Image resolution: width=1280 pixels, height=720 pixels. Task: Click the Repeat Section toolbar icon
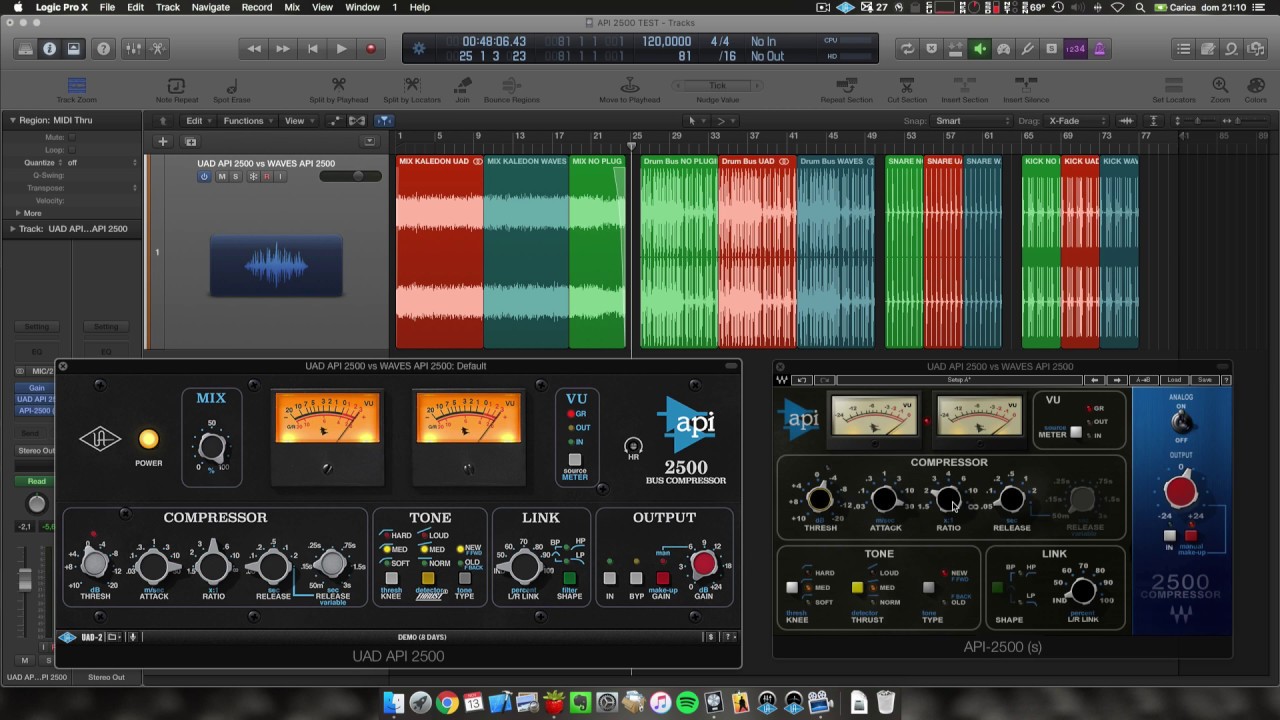tap(846, 86)
